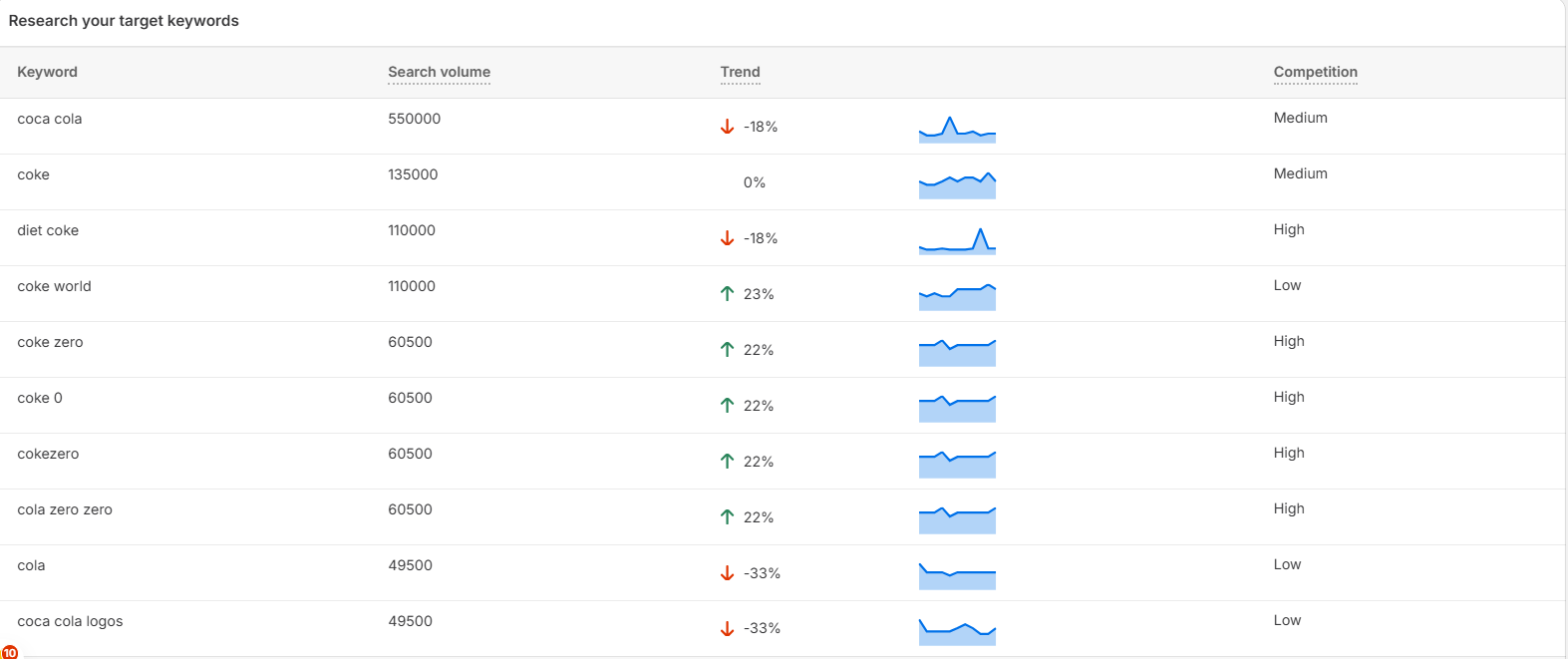Open the coke world trend sparkline chart
Screen dimensions: 1568x659
[957, 296]
